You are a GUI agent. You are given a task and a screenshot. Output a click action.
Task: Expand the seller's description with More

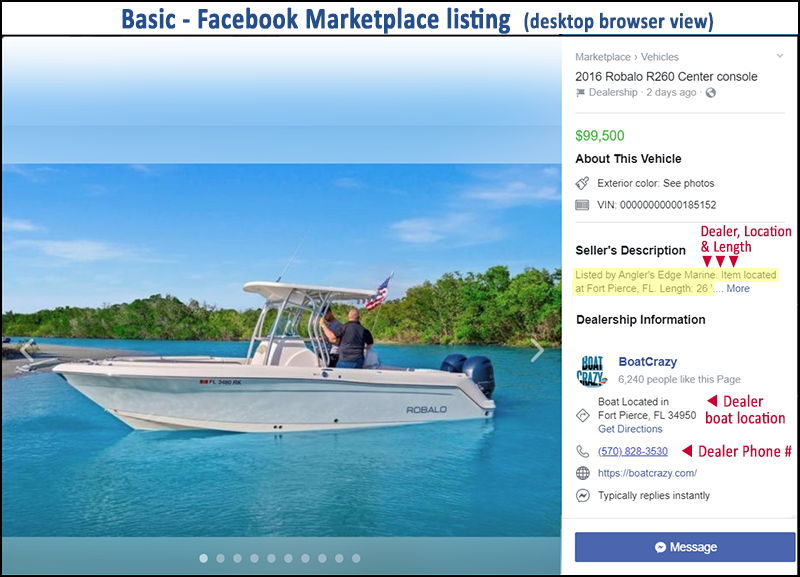pos(738,289)
